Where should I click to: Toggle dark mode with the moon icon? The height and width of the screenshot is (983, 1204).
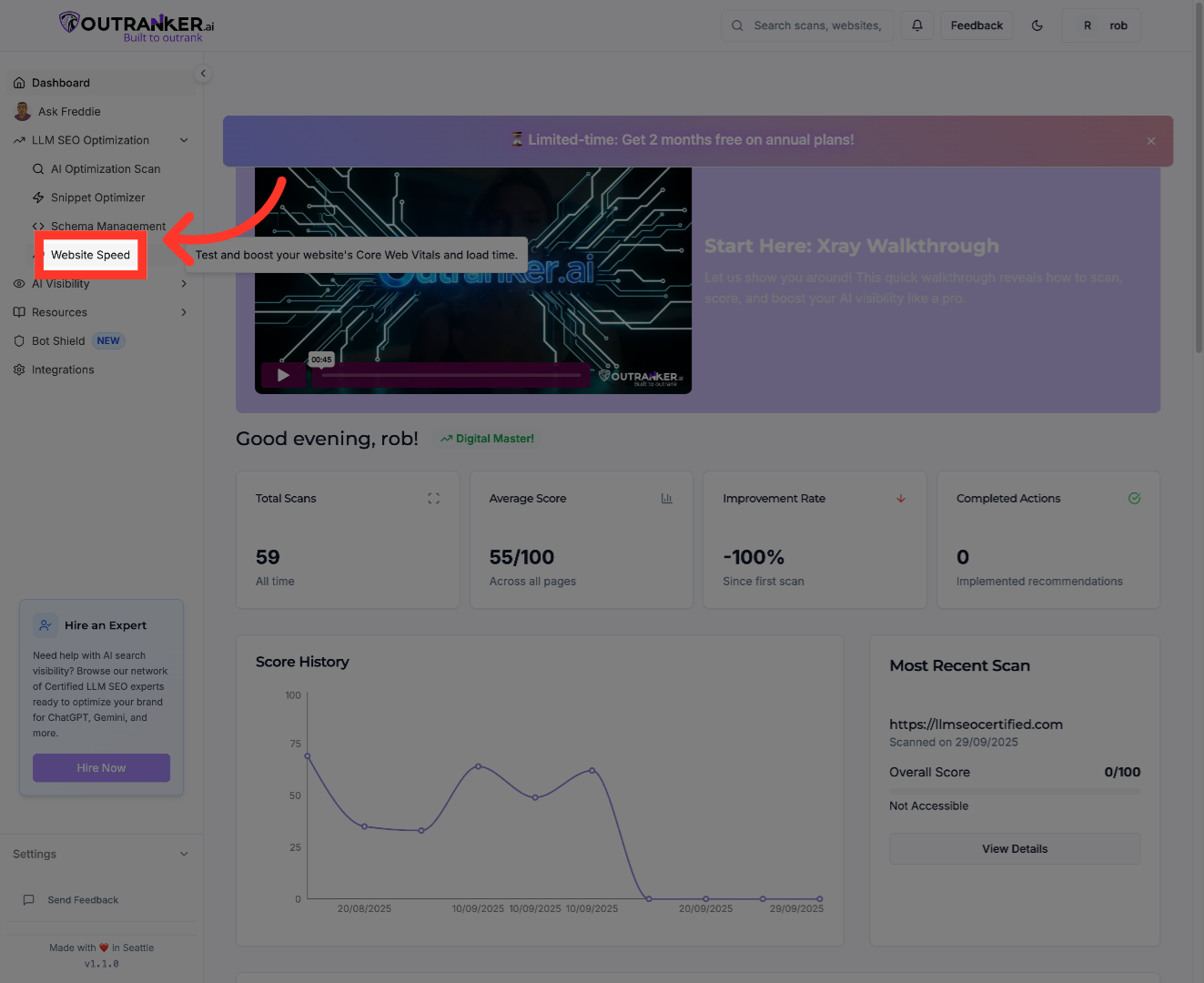[x=1037, y=25]
